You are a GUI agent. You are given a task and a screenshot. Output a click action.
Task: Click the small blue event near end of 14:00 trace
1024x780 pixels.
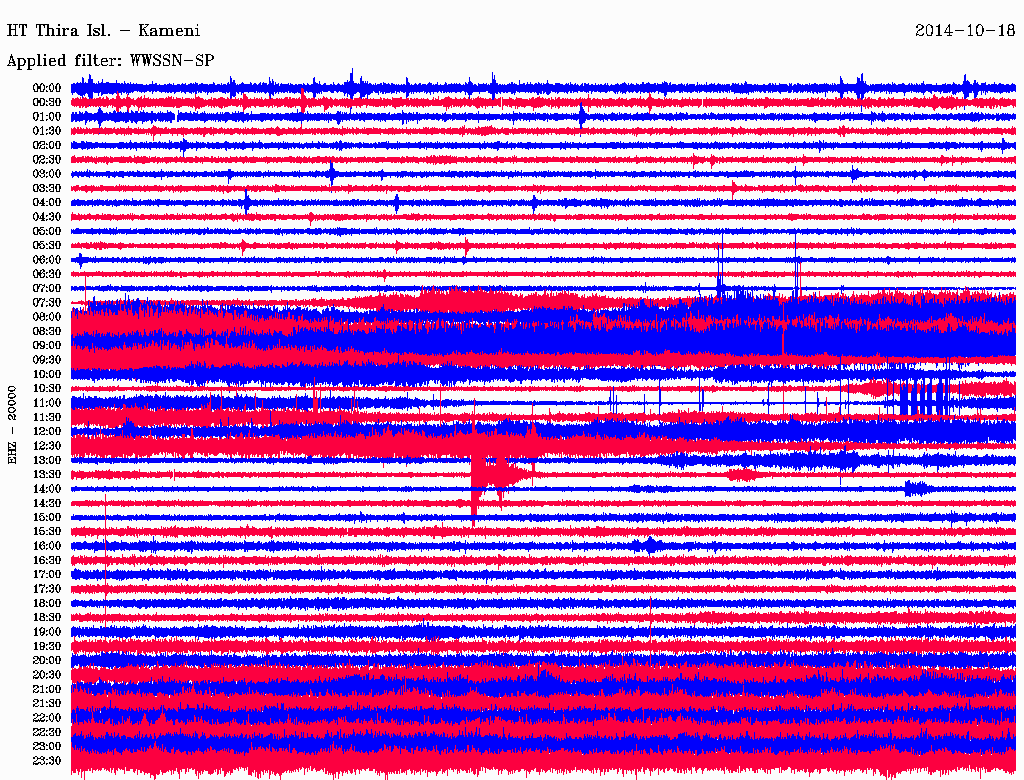[918, 489]
